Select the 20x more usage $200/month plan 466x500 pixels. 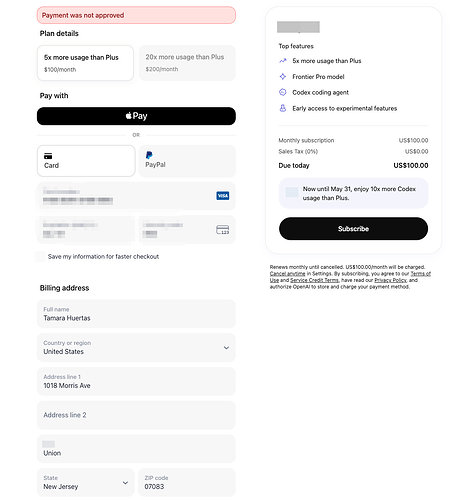(187, 63)
